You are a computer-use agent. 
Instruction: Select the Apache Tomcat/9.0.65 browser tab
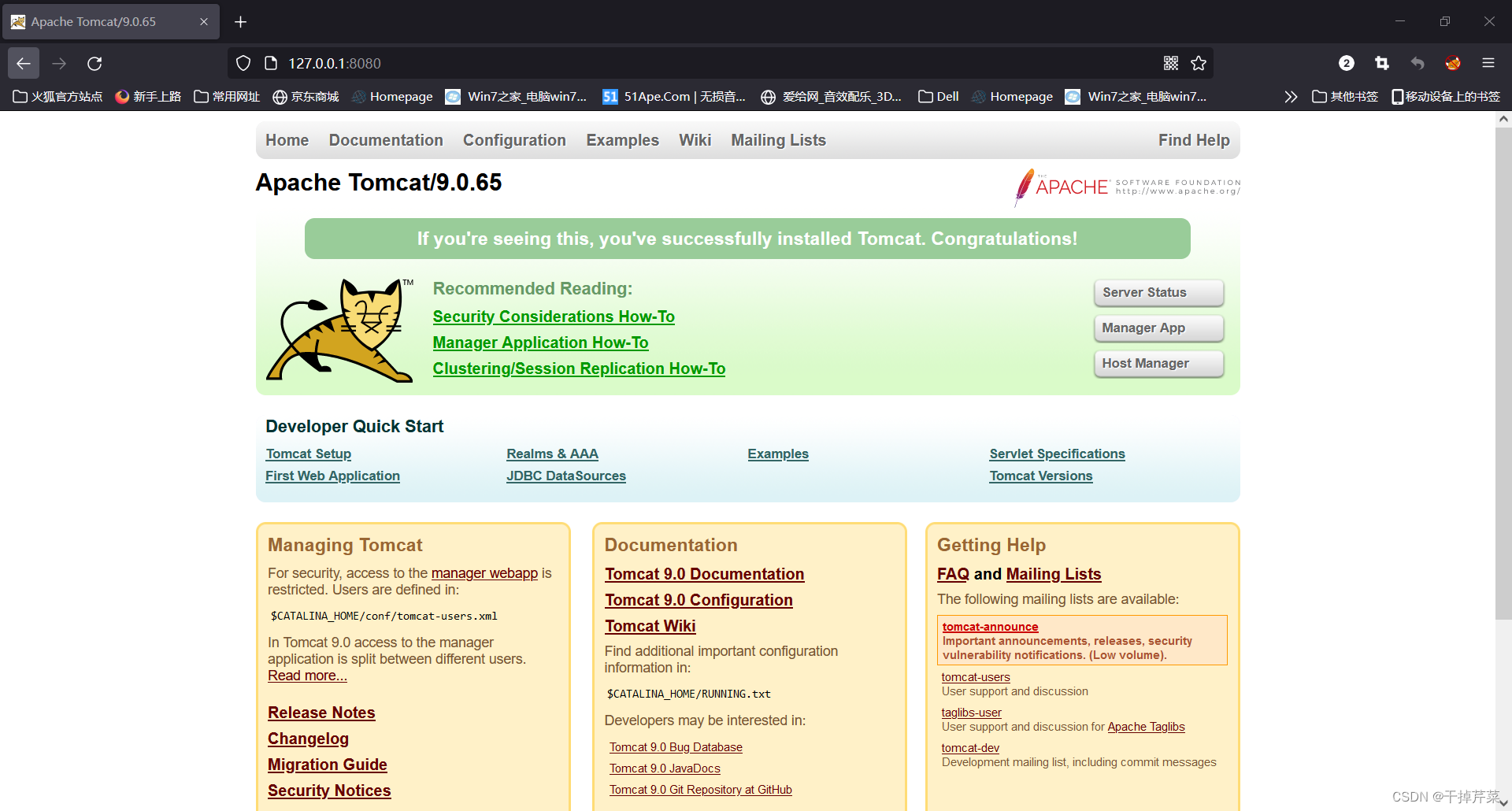(x=110, y=21)
